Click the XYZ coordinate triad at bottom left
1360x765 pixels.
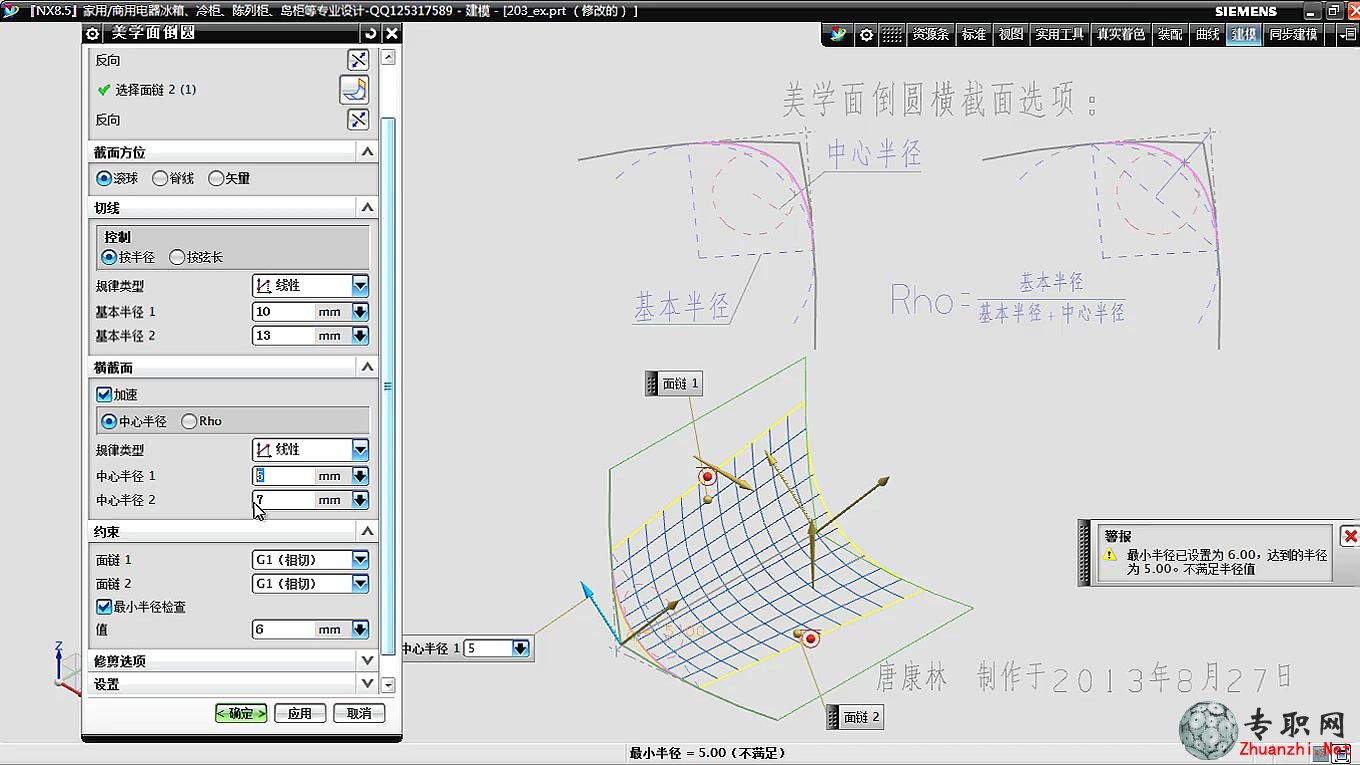coord(66,668)
